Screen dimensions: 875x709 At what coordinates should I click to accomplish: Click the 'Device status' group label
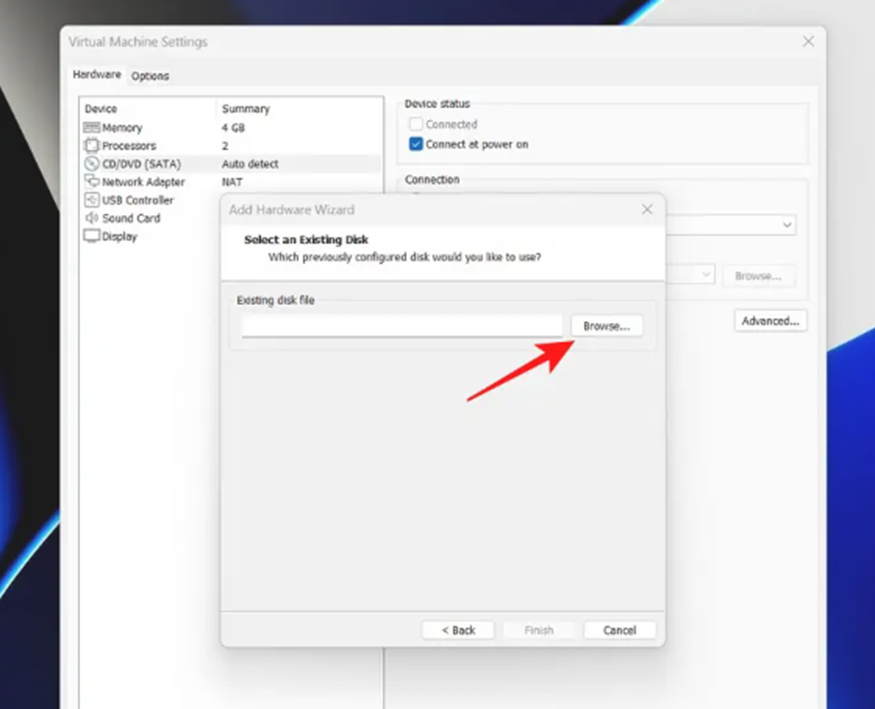pyautogui.click(x=437, y=104)
